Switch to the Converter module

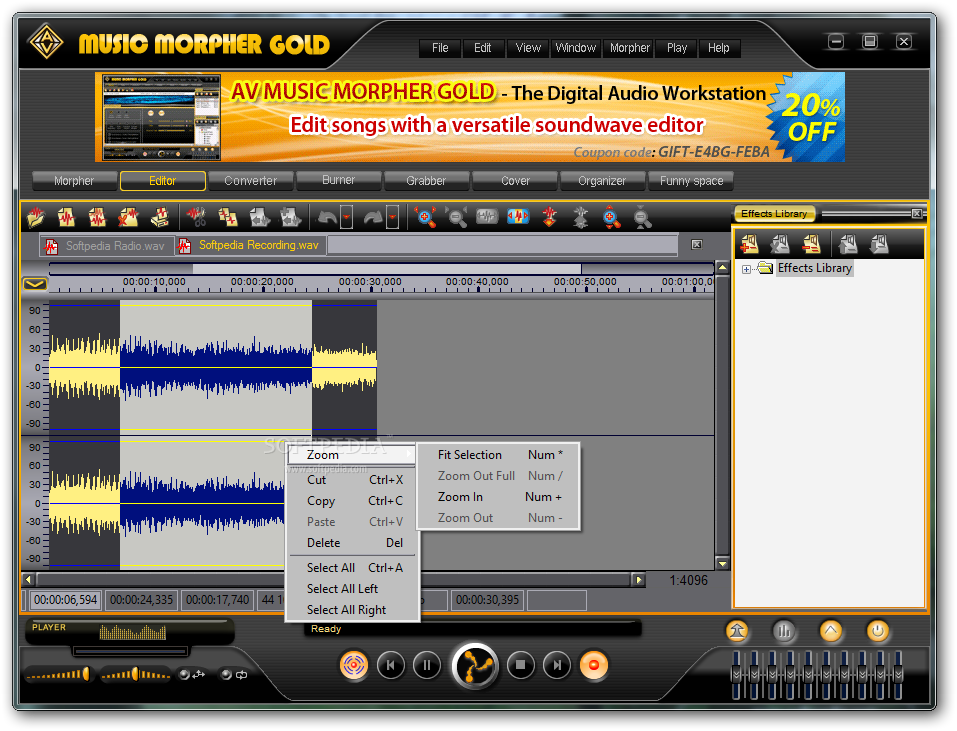click(x=251, y=181)
